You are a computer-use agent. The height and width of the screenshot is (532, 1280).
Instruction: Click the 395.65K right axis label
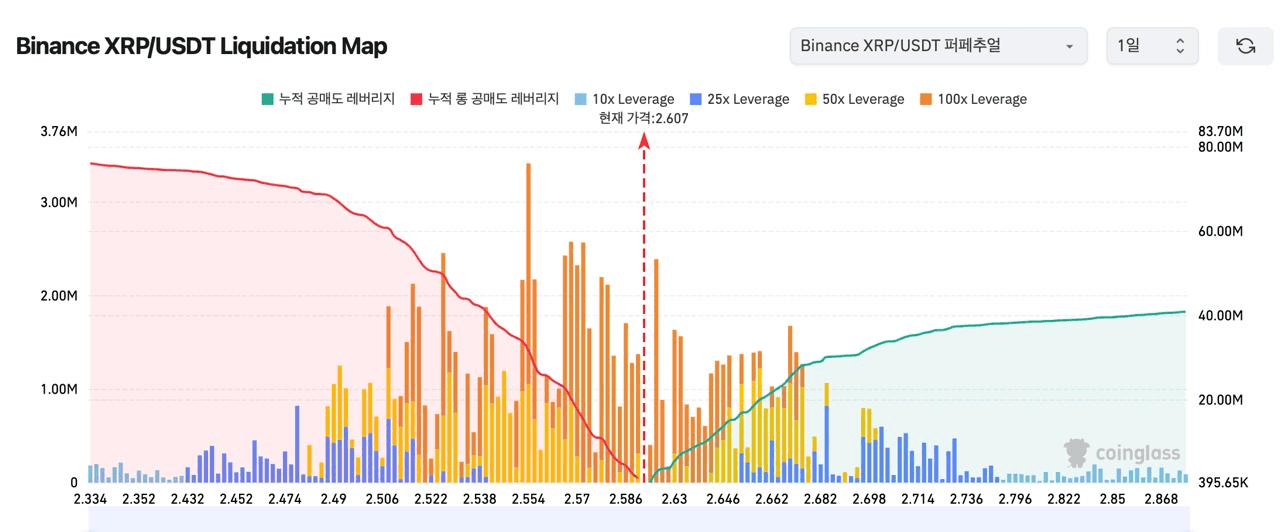click(x=1222, y=483)
